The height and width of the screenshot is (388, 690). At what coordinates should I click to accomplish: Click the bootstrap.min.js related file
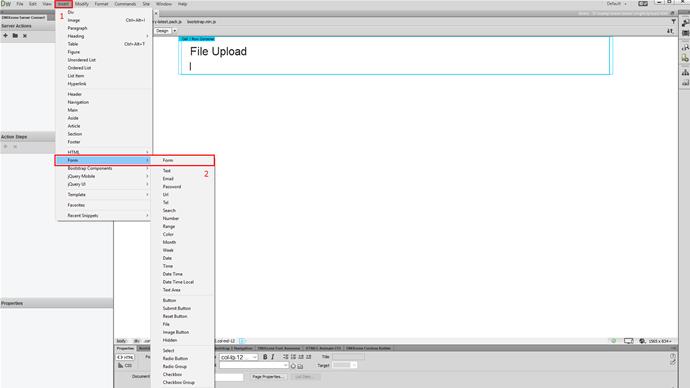tap(202, 22)
